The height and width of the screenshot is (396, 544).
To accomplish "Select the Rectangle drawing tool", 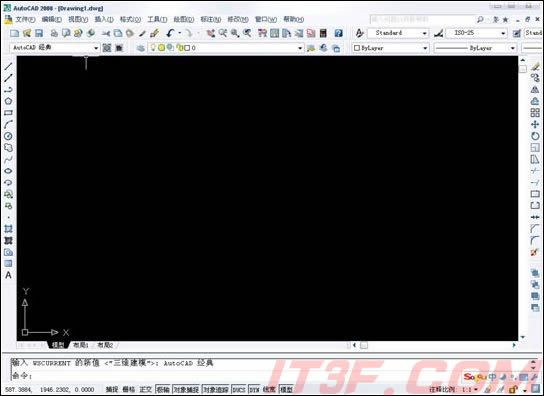I will 8,113.
